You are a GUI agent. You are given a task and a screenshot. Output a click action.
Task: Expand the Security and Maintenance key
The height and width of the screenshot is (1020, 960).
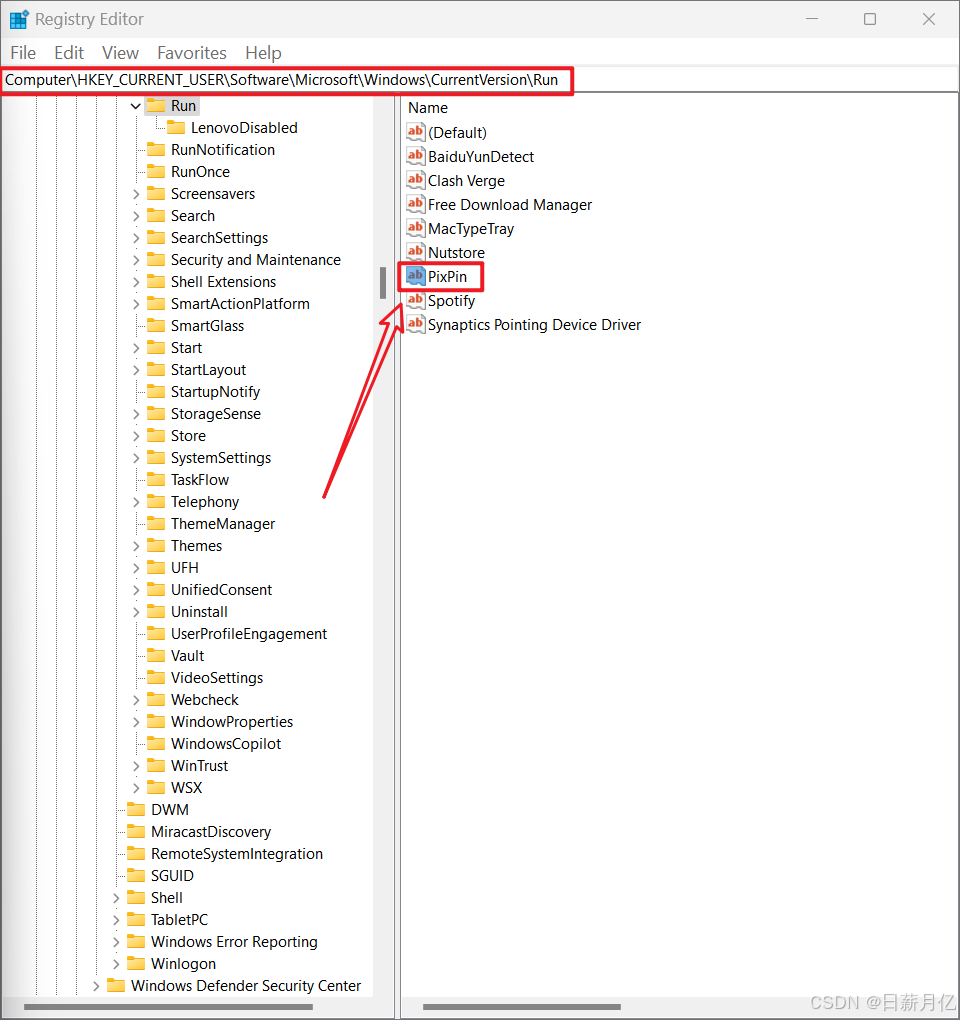coord(136,260)
